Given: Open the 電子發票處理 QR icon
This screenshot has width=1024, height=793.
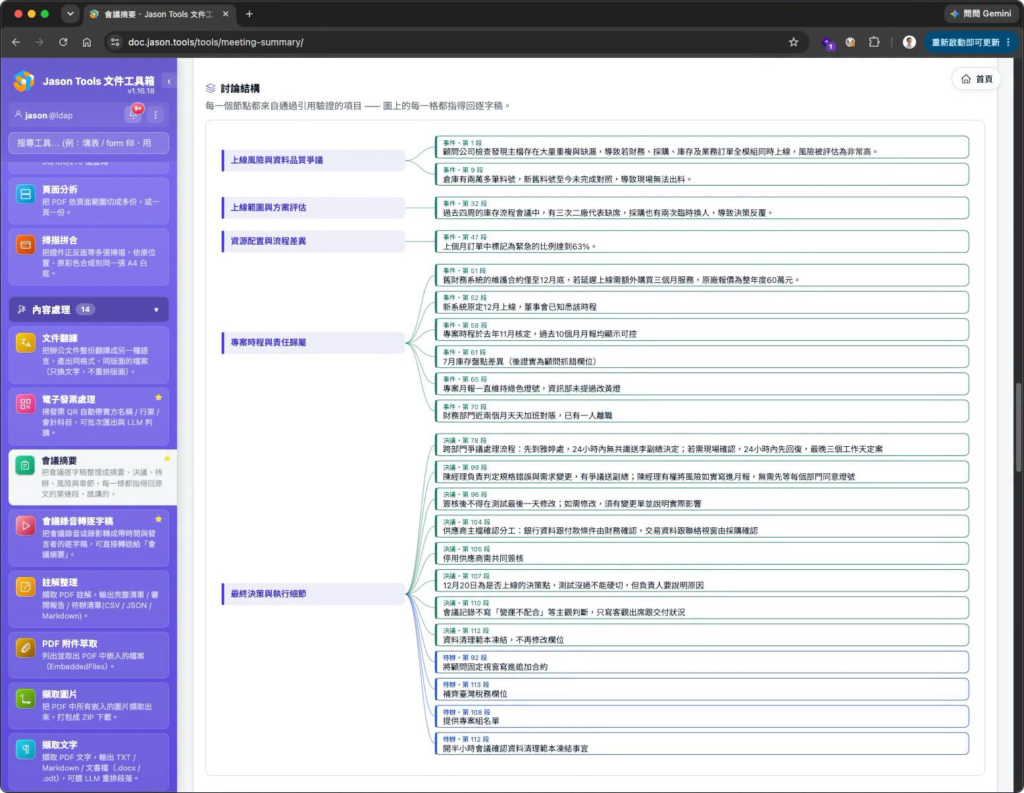Looking at the screenshot, I should click(25, 404).
